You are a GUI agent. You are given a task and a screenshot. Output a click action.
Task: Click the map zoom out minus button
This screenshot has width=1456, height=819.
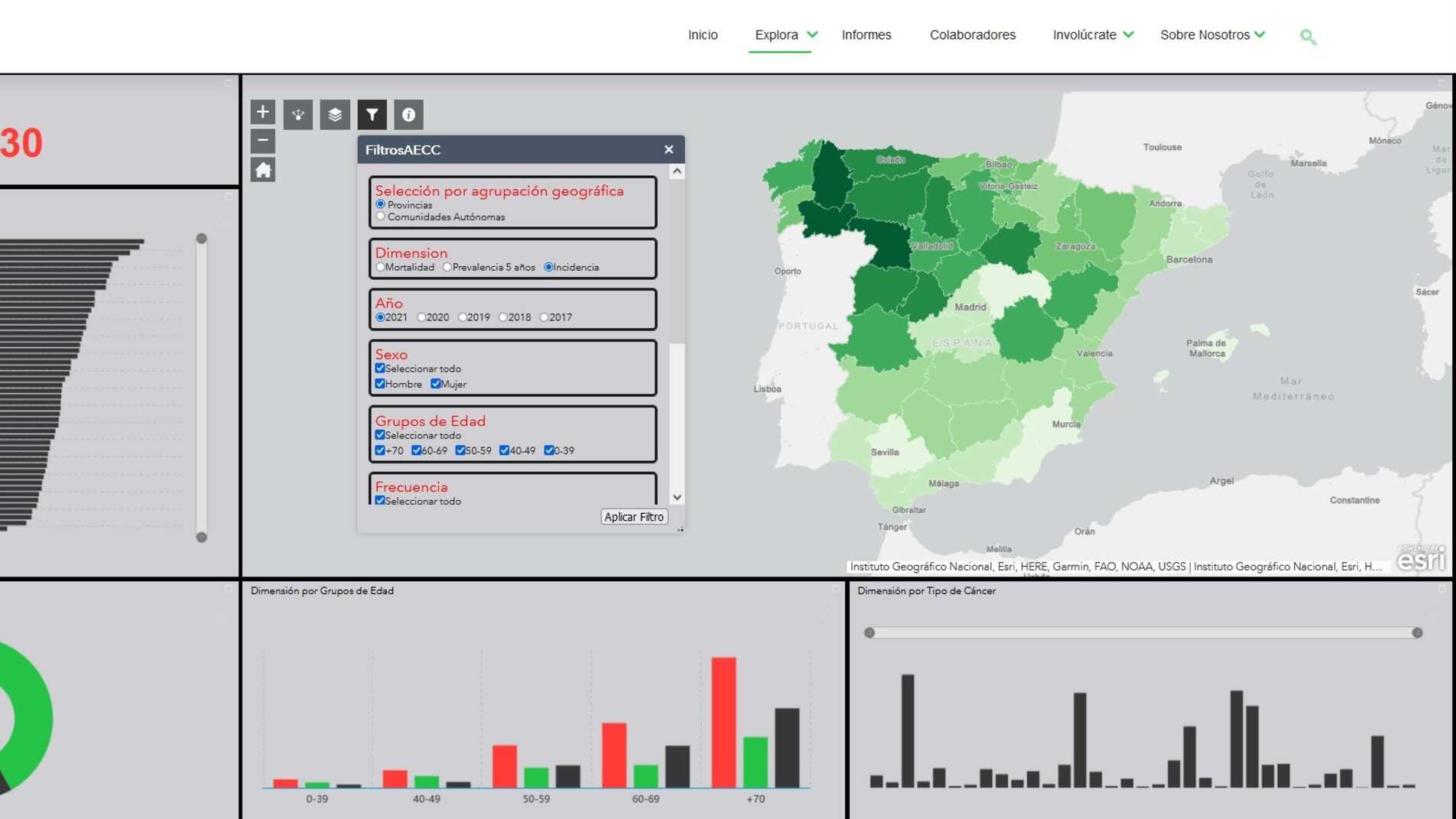point(262,141)
